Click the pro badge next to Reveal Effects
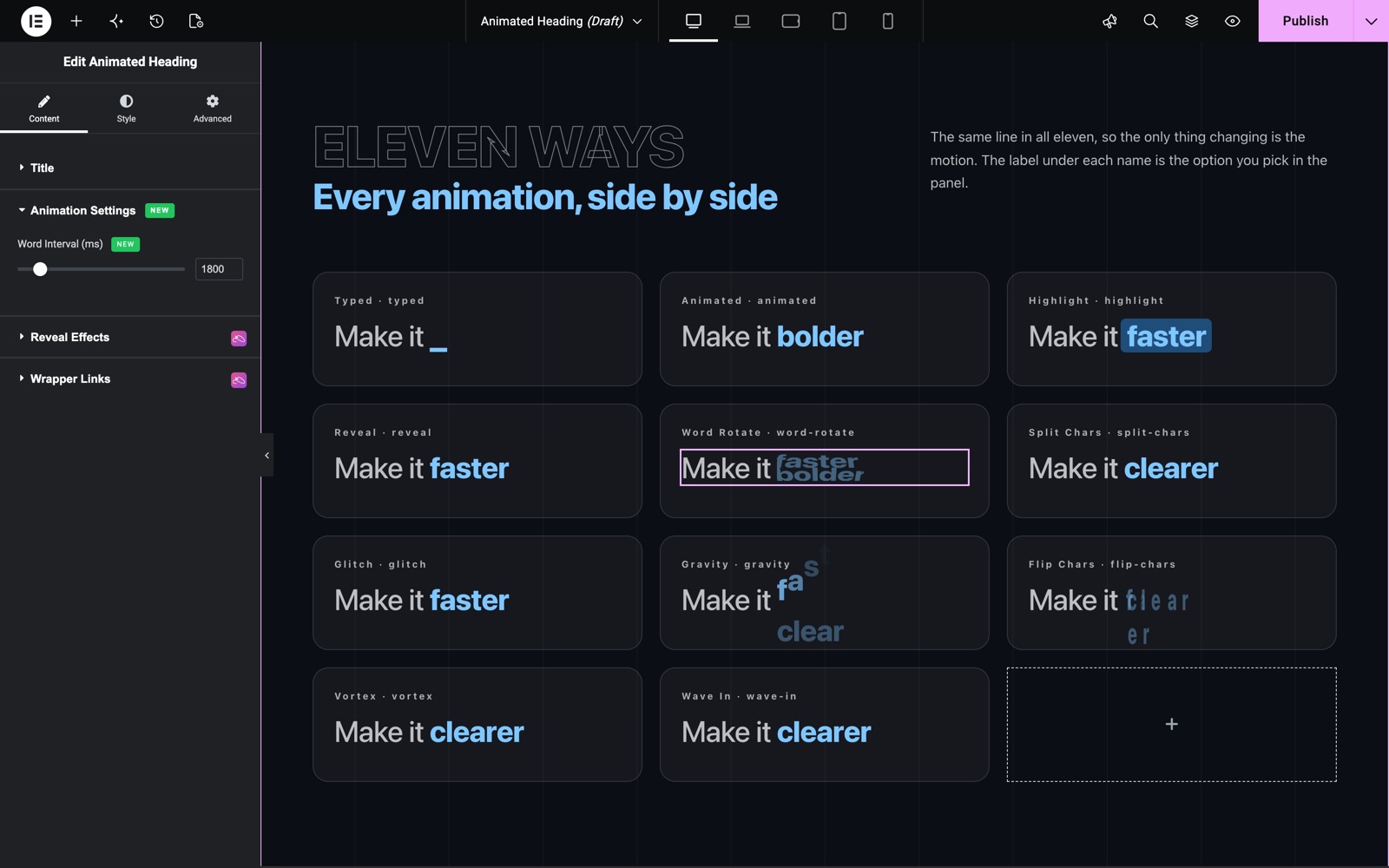The width and height of the screenshot is (1389, 868). [x=239, y=339]
